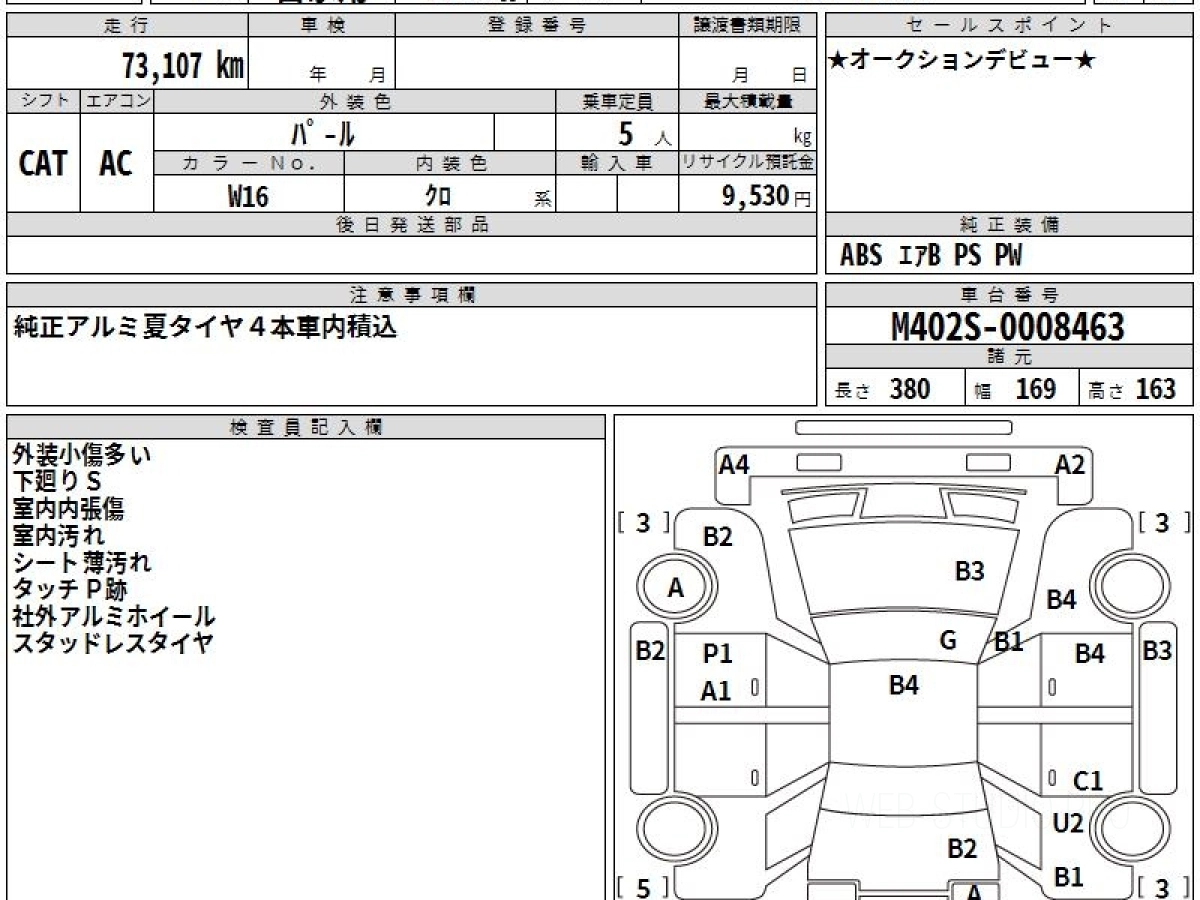Click the wheel circle marked A

(675, 588)
